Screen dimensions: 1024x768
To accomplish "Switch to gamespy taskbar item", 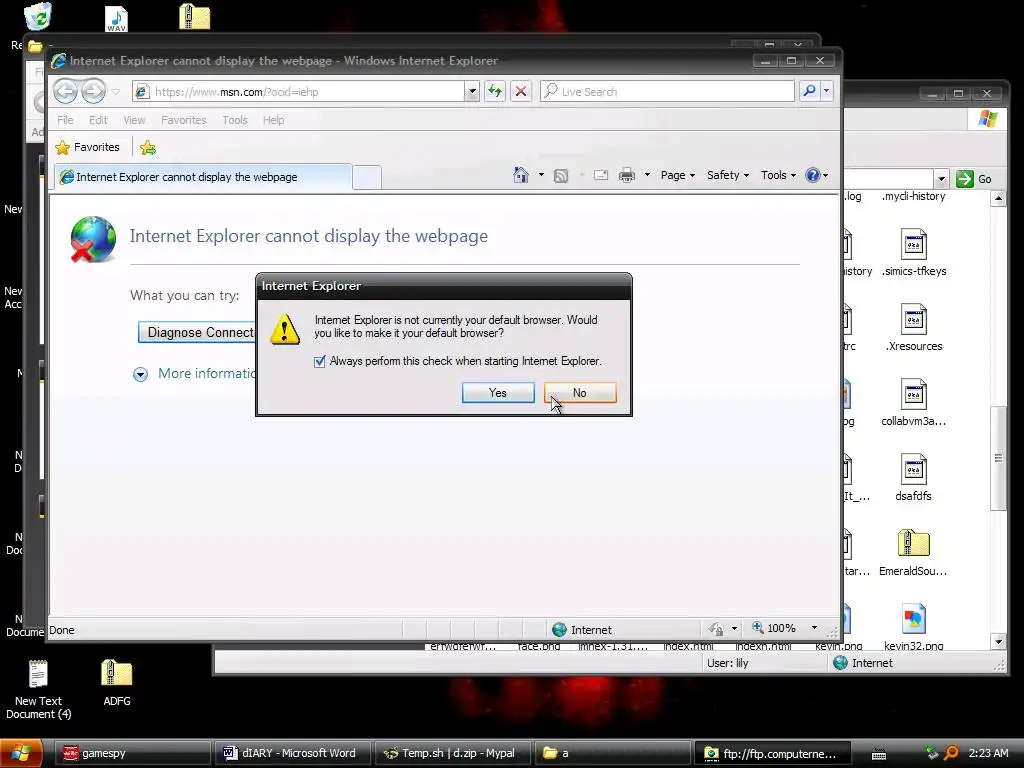I will click(133, 753).
